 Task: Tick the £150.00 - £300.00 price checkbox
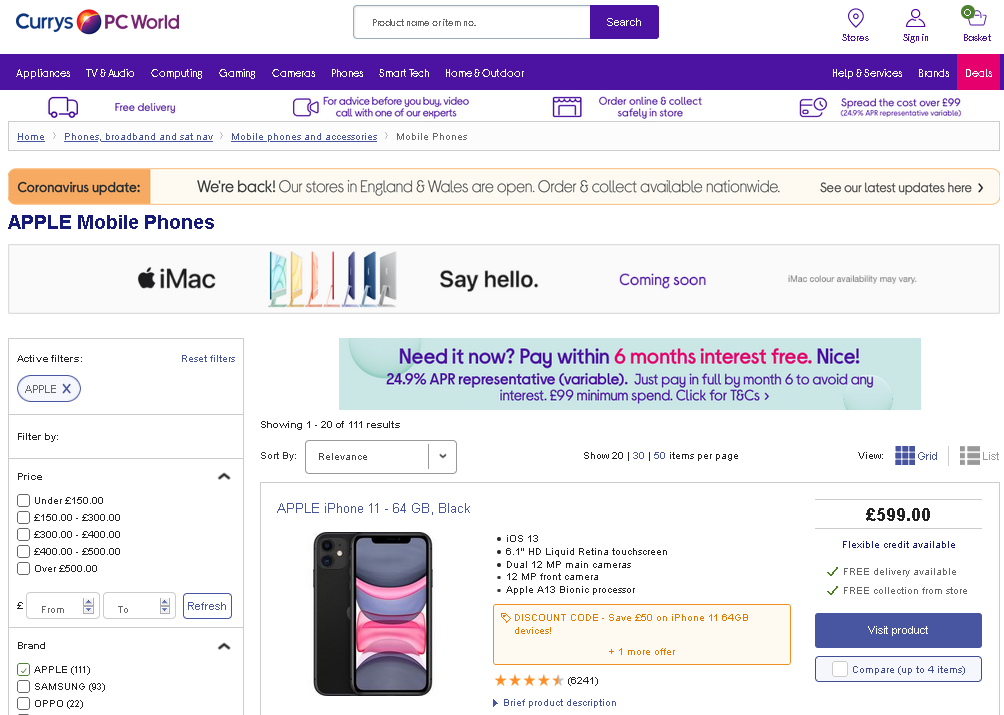click(24, 517)
